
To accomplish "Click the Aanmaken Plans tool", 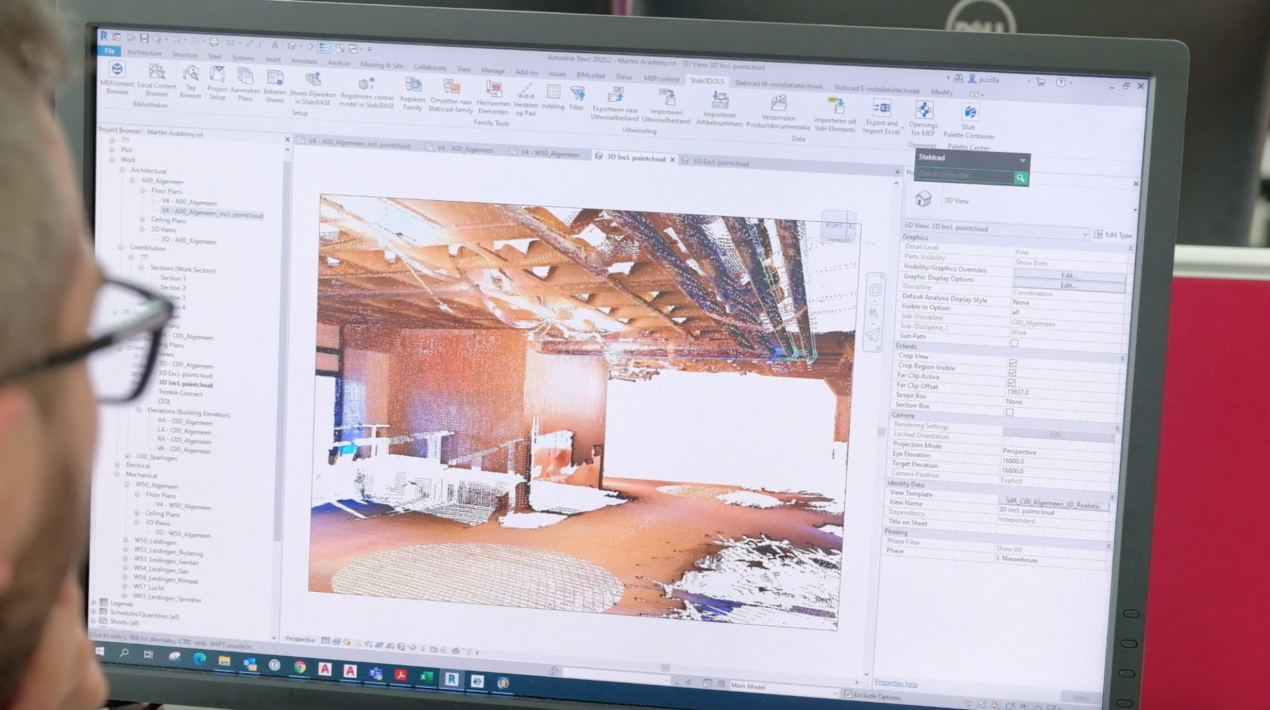I will tap(245, 84).
